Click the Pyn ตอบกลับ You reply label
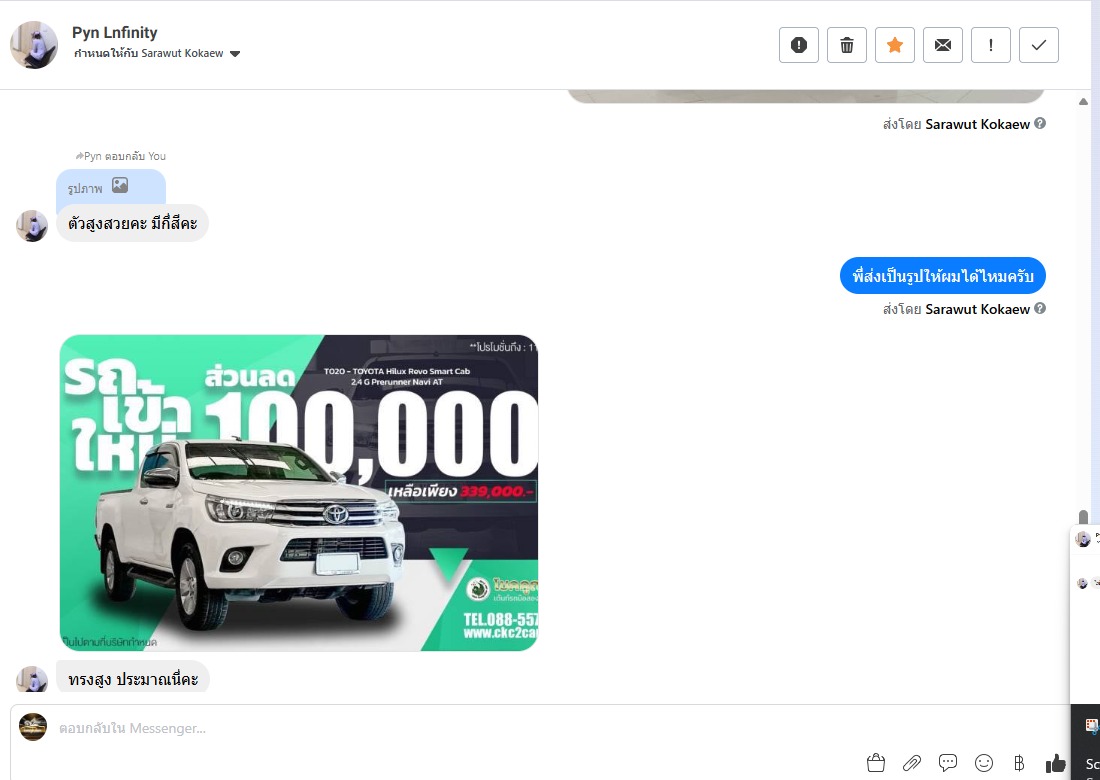 pyautogui.click(x=121, y=156)
